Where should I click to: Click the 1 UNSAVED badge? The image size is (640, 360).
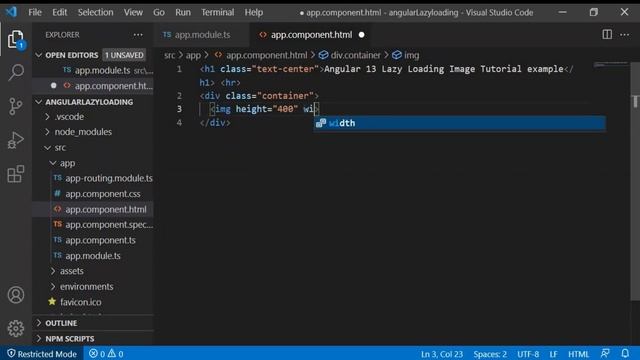coord(124,55)
